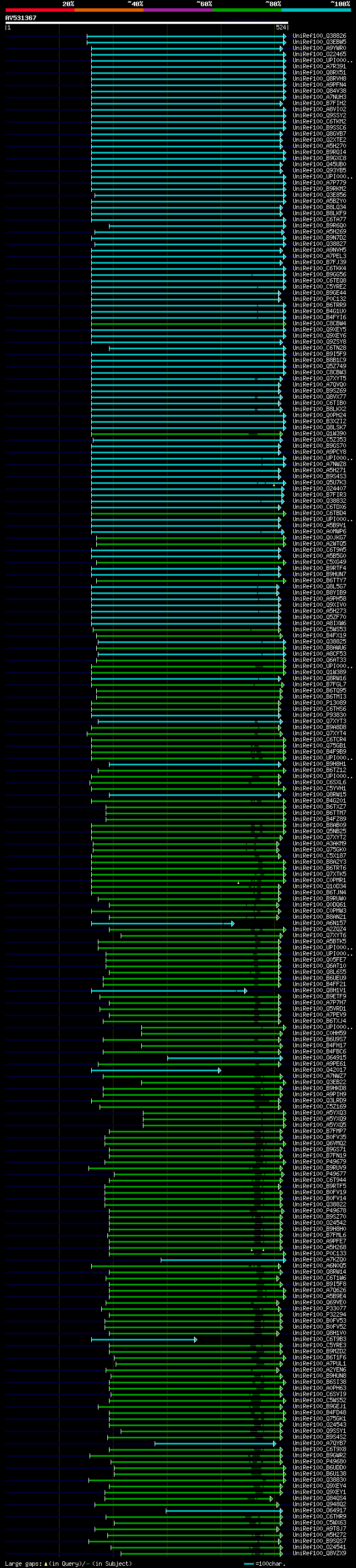Screen dimensions: 356x1568
Task: Open hit UniRef100_Q2XTE2
Action: (319, 140)
